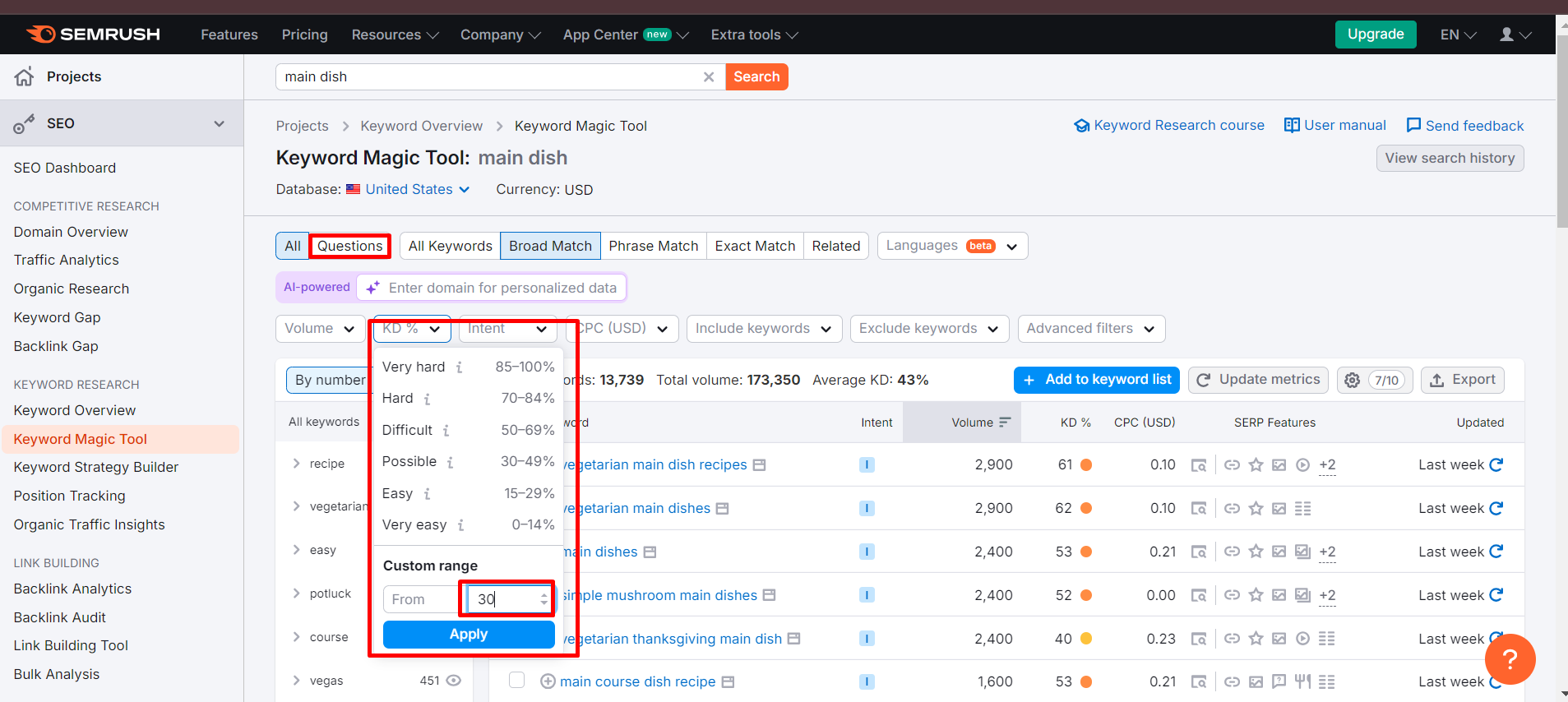Select Possible 30–49% range
This screenshot has width=1568, height=702.
tap(468, 461)
